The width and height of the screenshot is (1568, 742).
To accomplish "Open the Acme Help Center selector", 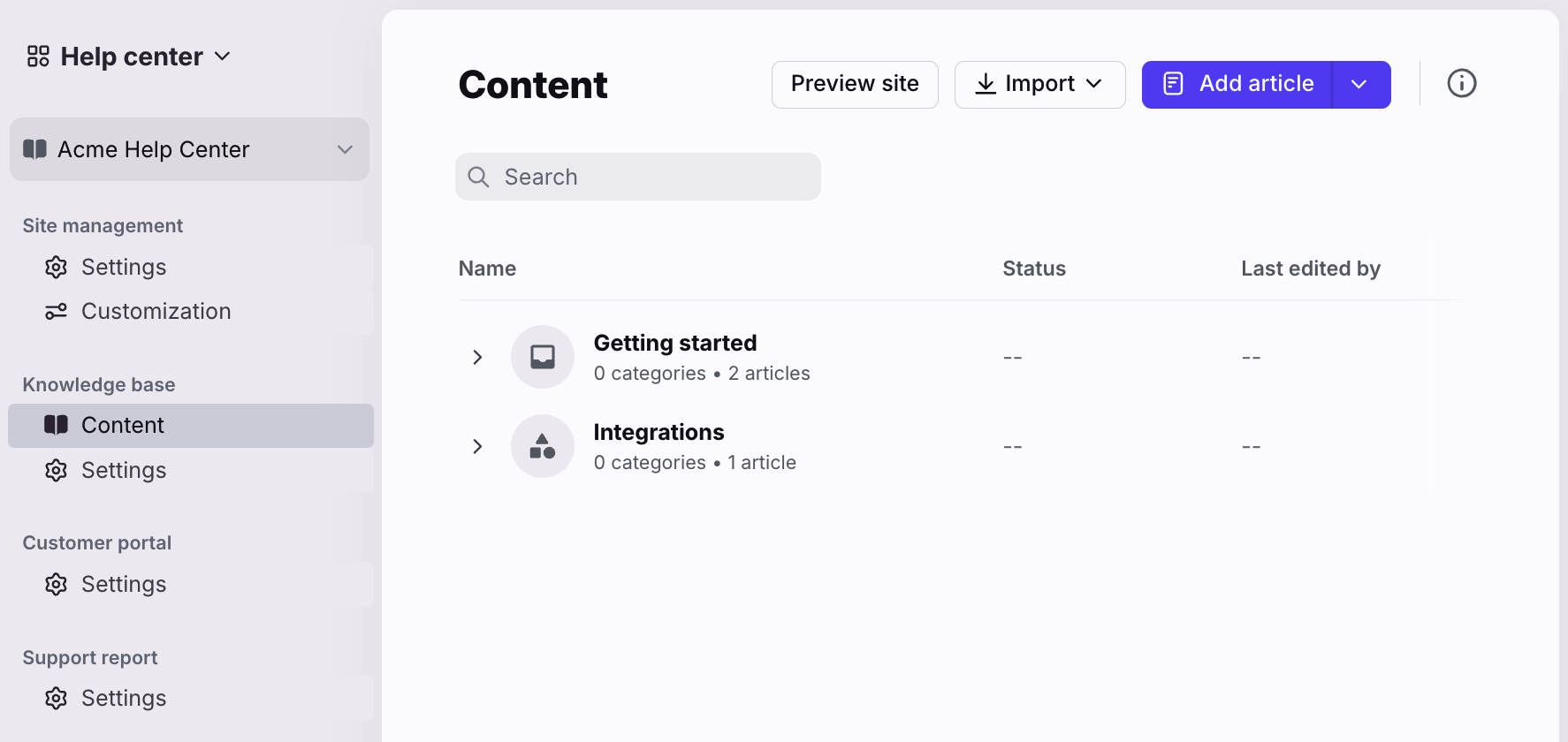I will [x=189, y=149].
